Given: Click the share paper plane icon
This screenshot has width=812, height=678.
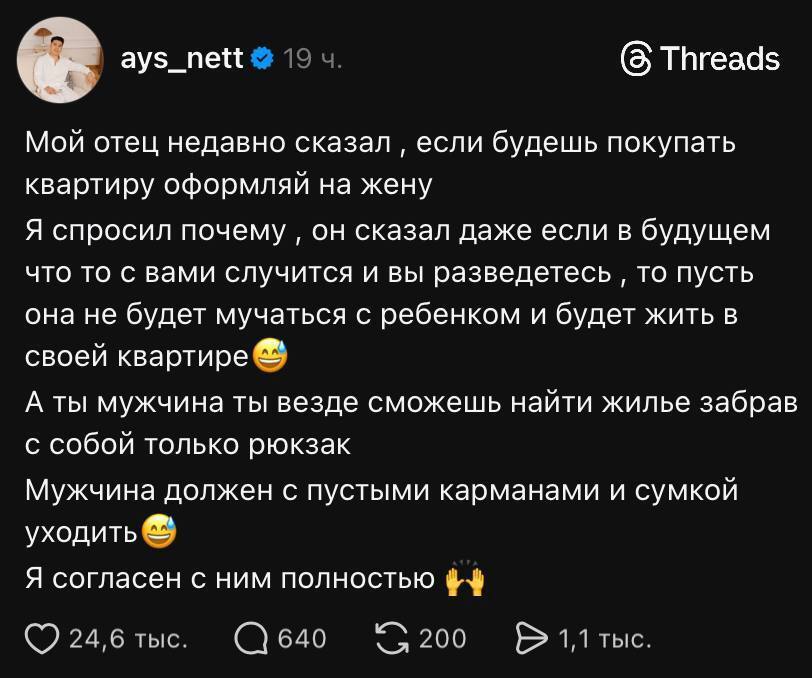Looking at the screenshot, I should tap(531, 639).
